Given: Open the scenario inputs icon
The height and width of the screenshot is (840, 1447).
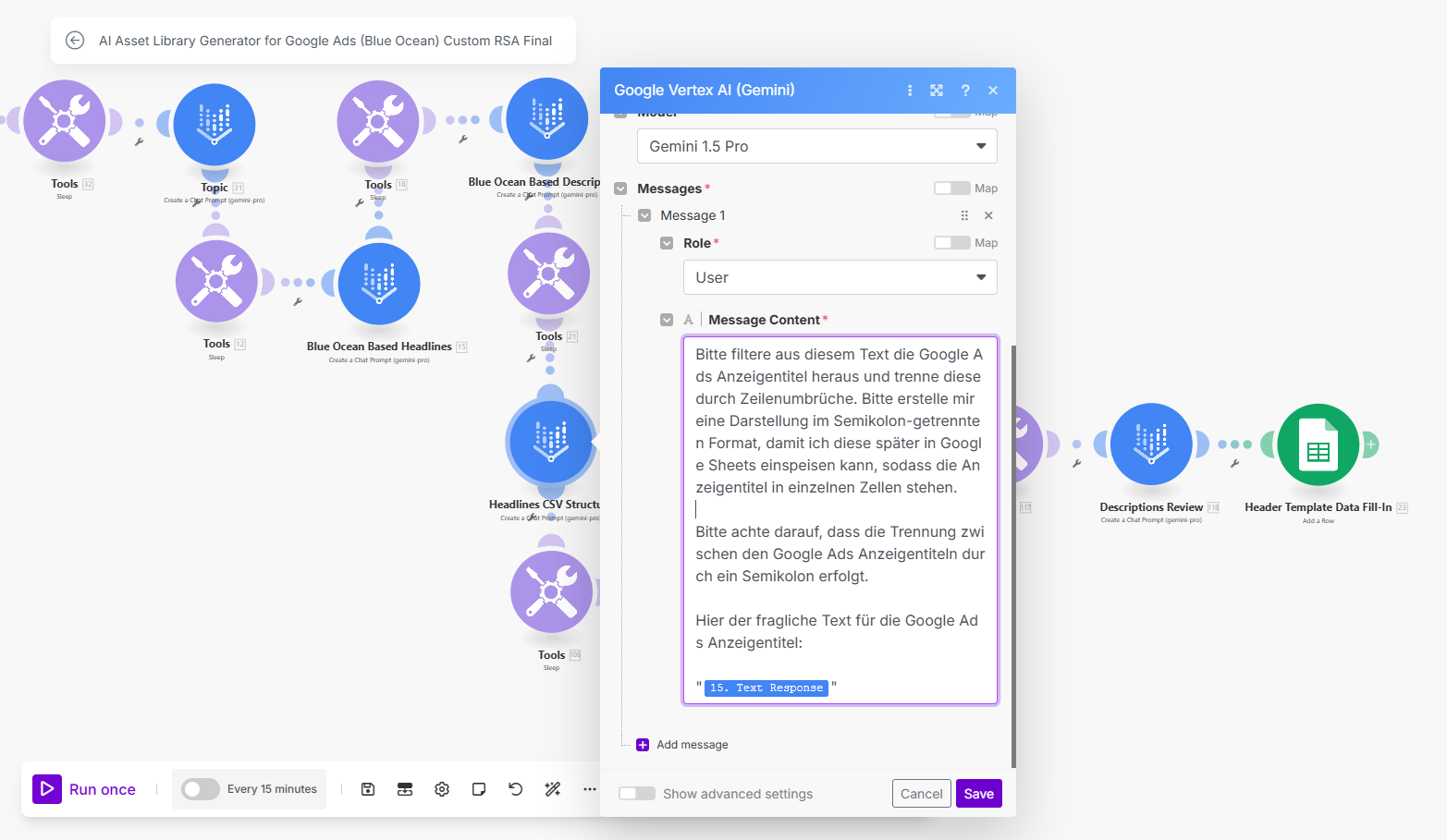Looking at the screenshot, I should click(x=405, y=789).
